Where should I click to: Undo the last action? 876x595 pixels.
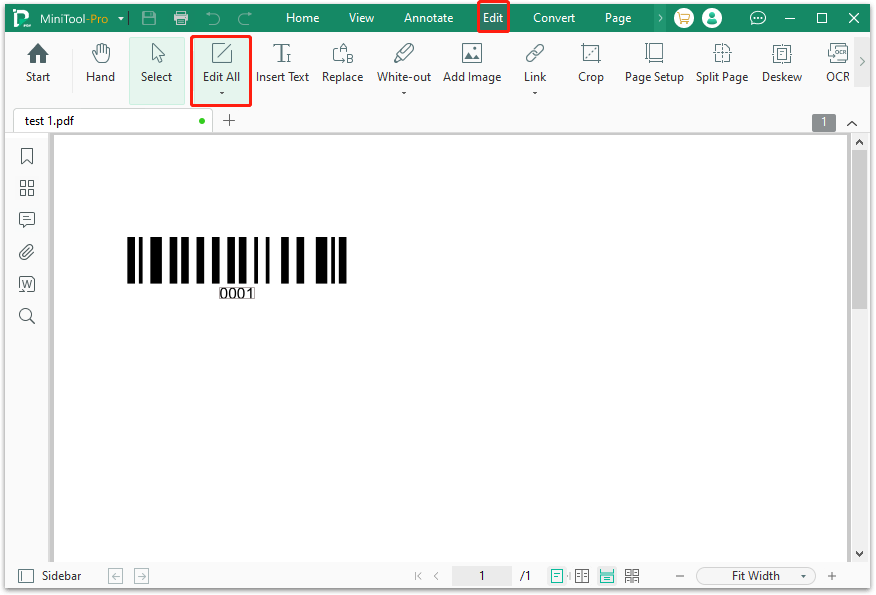click(x=213, y=18)
